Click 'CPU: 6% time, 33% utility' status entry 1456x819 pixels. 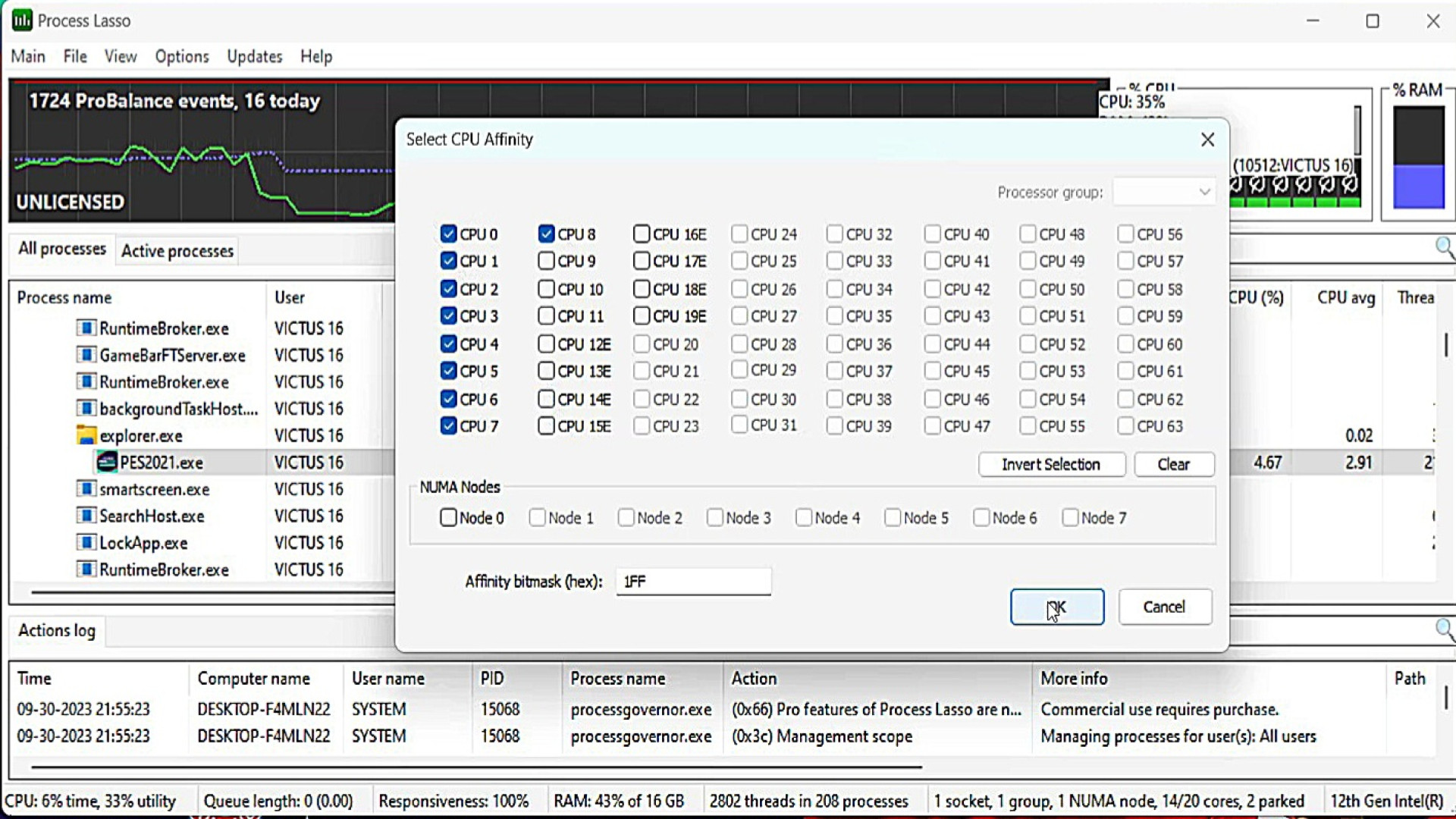pyautogui.click(x=90, y=801)
